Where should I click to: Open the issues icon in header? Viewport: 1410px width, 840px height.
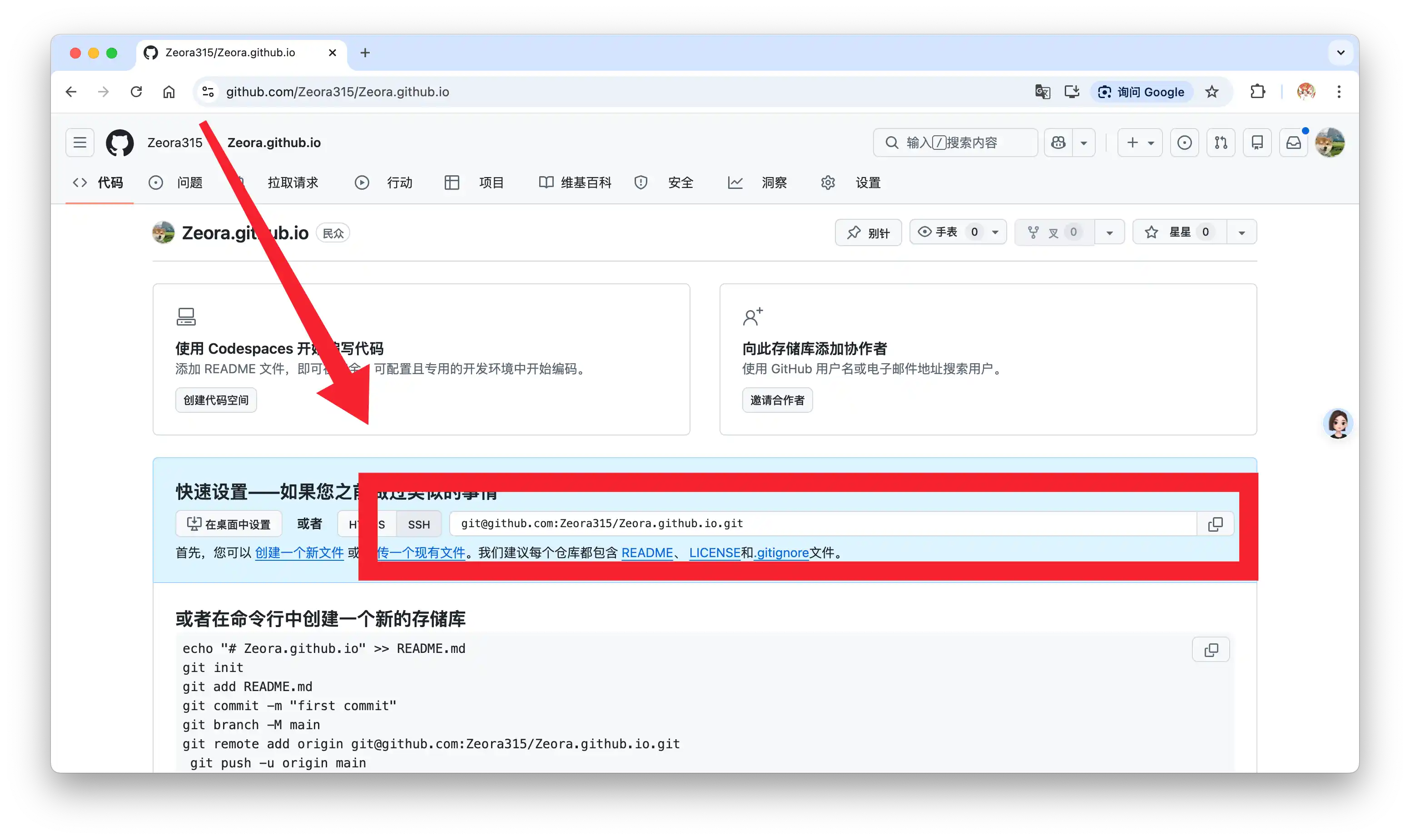[1184, 143]
